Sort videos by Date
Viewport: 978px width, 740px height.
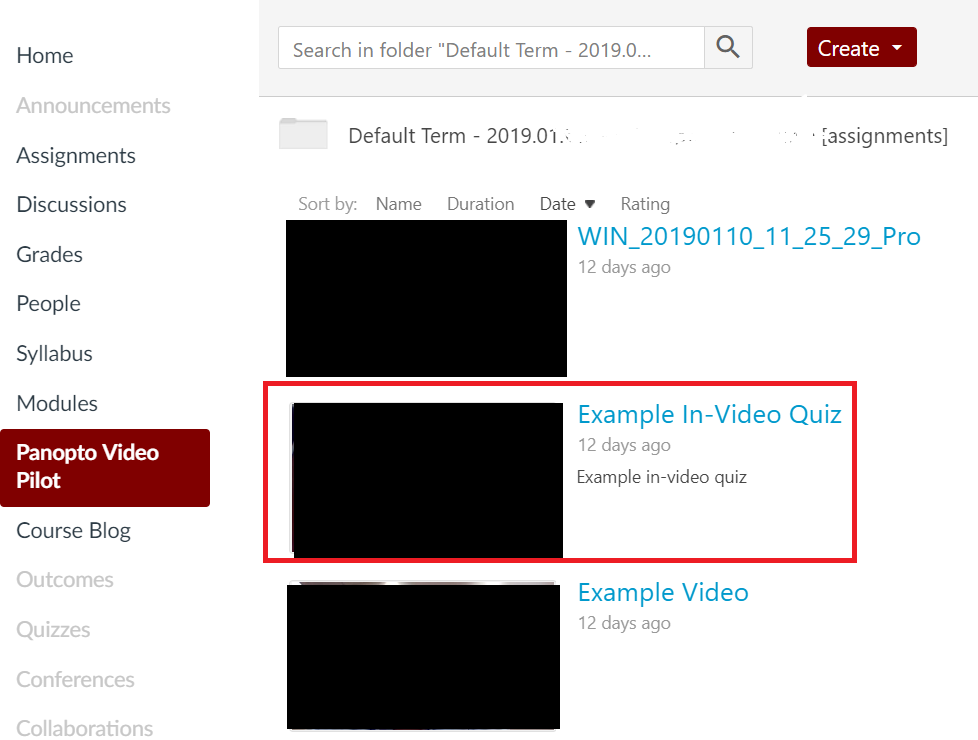pos(566,204)
